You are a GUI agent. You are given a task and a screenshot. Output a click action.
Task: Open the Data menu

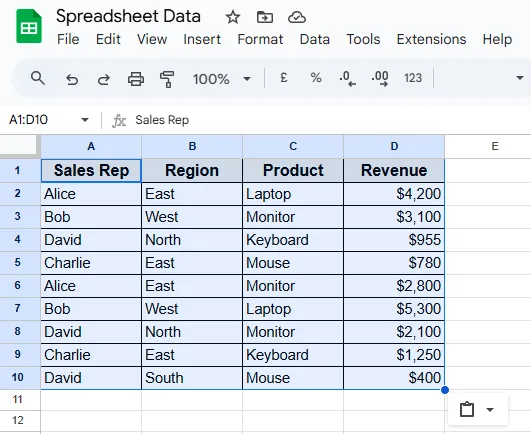[x=315, y=39]
